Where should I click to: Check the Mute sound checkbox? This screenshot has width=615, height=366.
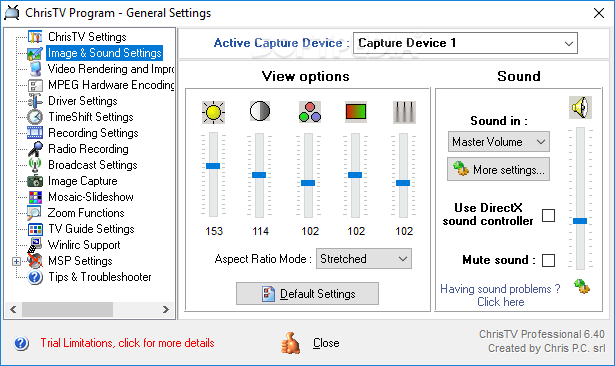pyautogui.click(x=548, y=260)
